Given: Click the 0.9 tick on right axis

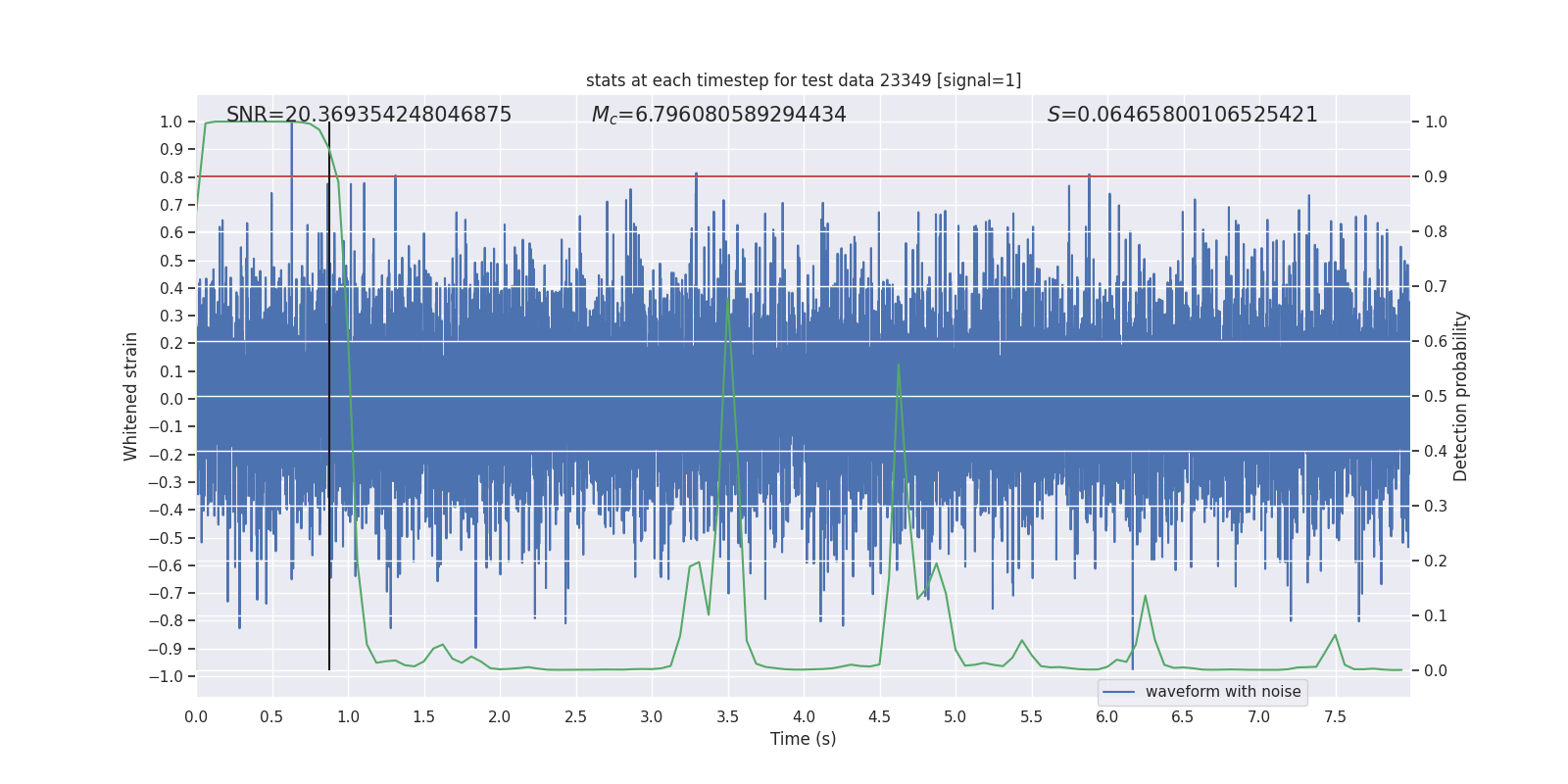Looking at the screenshot, I should (1436, 177).
